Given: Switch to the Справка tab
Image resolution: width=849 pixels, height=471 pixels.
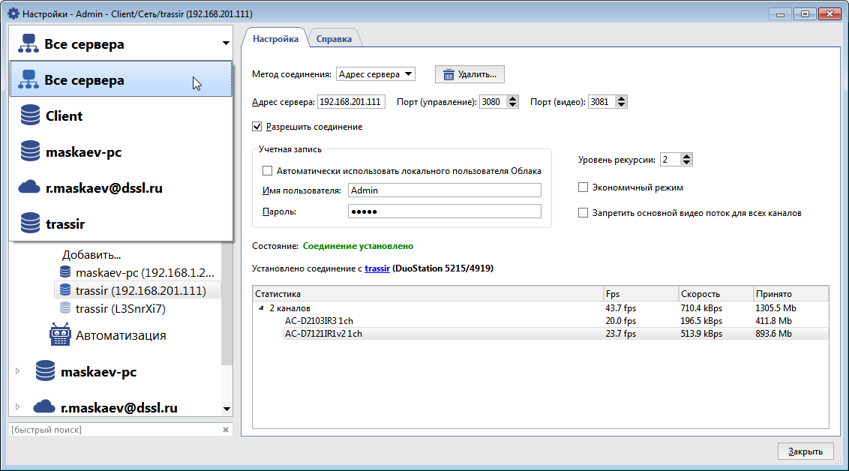Looking at the screenshot, I should point(333,39).
